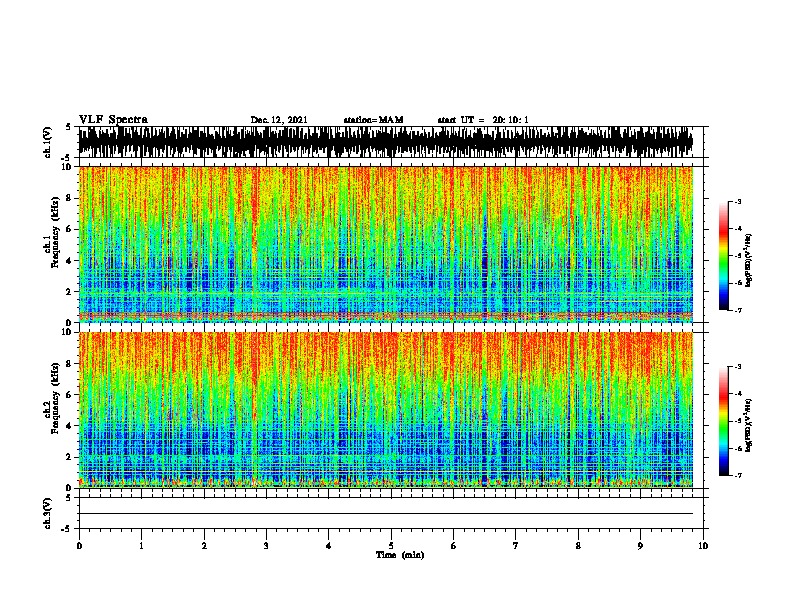Screen dimensions: 792x612
Task: Click the "-3" label on ch.2 color bar
Action: click(x=738, y=367)
